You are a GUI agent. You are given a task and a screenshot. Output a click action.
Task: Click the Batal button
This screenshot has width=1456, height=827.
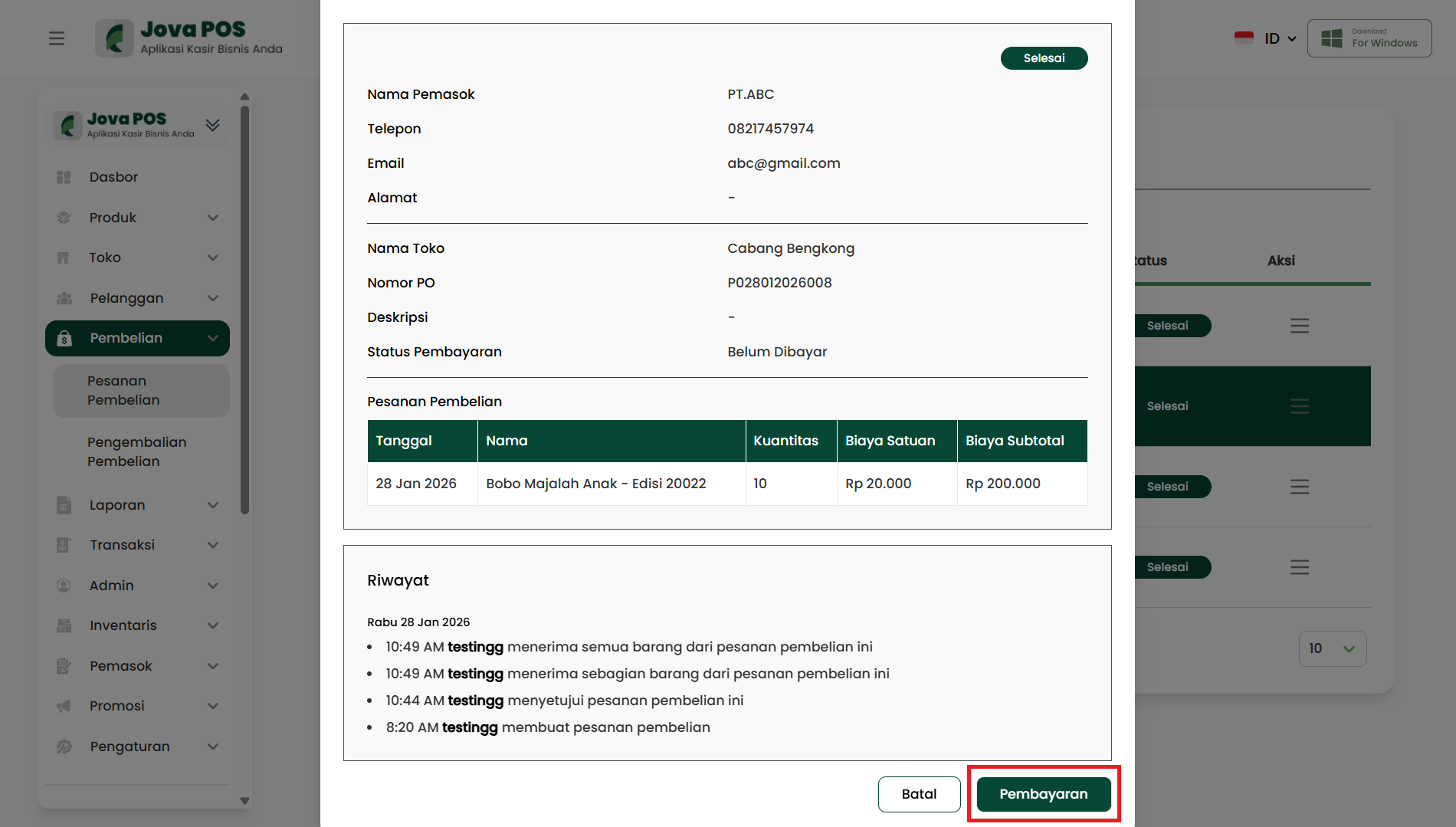919,794
